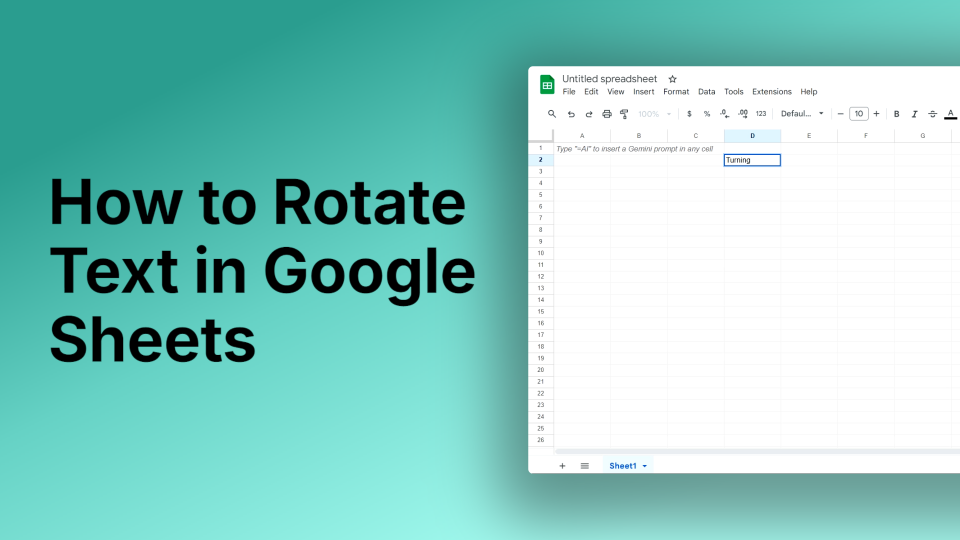Switch to the Sheet1 tab
This screenshot has height=540, width=960.
[x=623, y=466]
